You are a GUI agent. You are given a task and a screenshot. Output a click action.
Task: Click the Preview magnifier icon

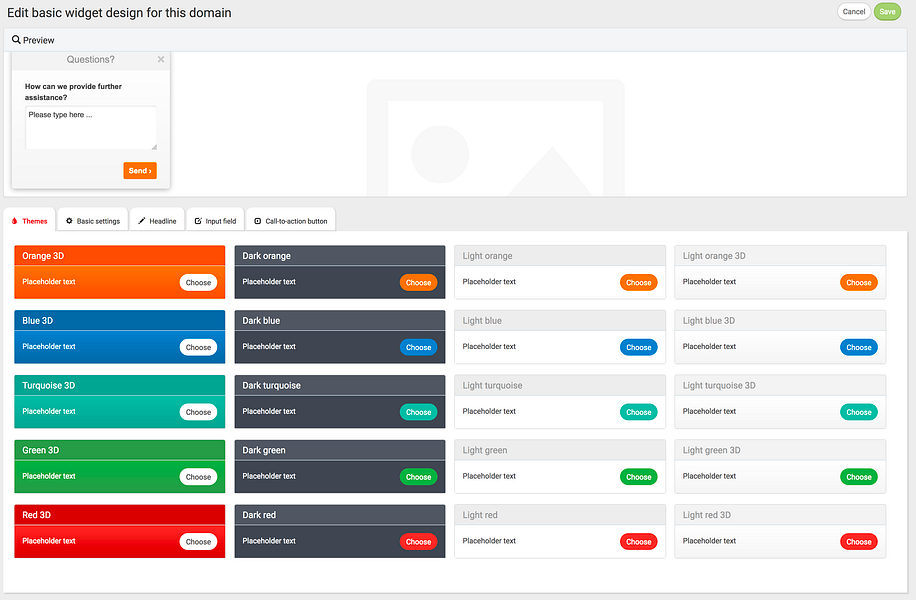[x=16, y=40]
